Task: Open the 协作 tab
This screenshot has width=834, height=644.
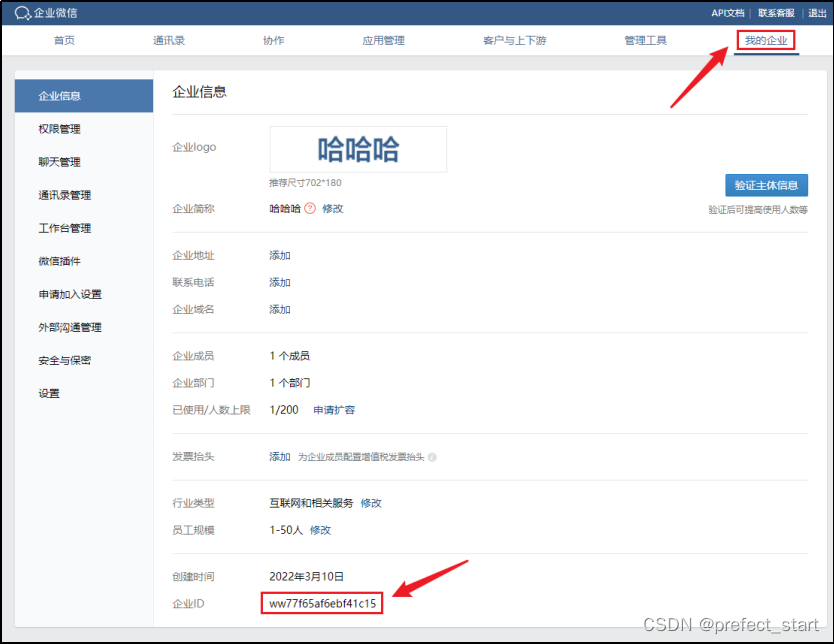Action: click(273, 40)
